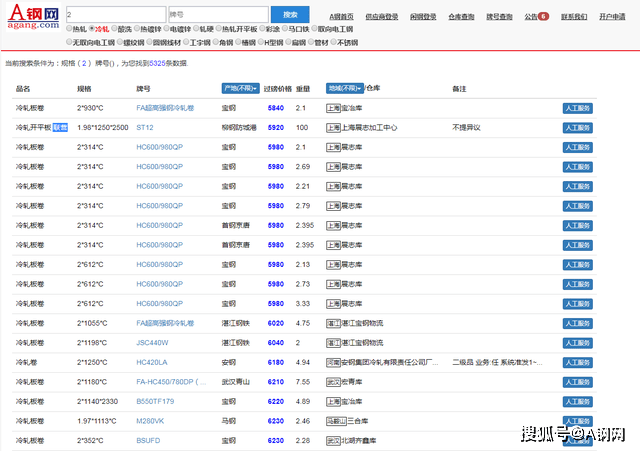640x451 pixels.
Task: Open the JSC440W grade link
Action: pyautogui.click(x=152, y=343)
